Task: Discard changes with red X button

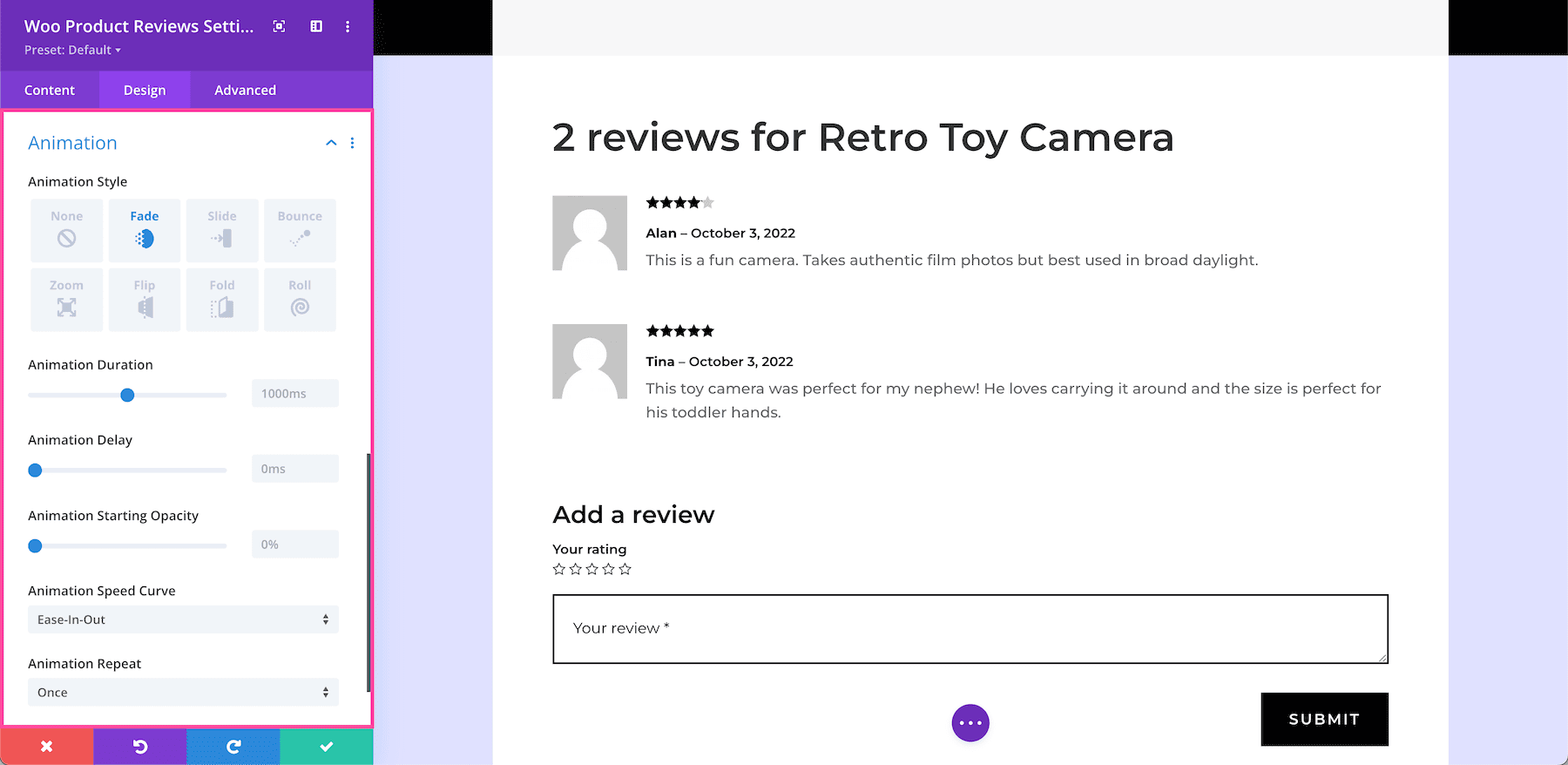Action: 47,747
